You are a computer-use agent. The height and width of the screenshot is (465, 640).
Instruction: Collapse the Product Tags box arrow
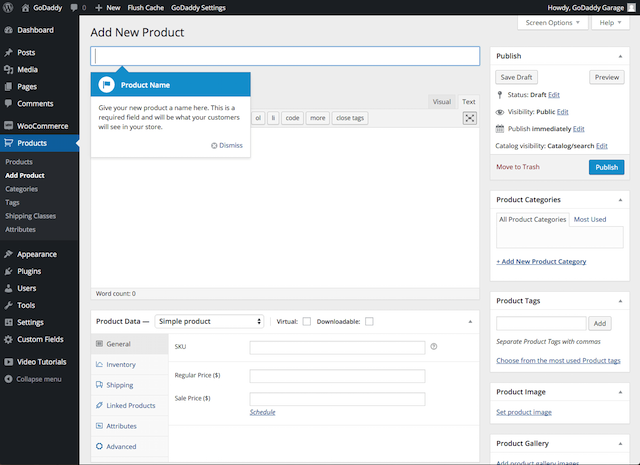point(620,301)
